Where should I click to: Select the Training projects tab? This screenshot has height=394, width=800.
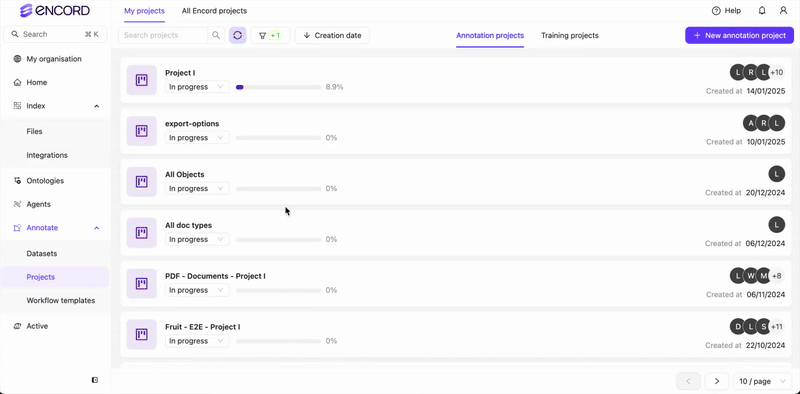[x=570, y=35]
